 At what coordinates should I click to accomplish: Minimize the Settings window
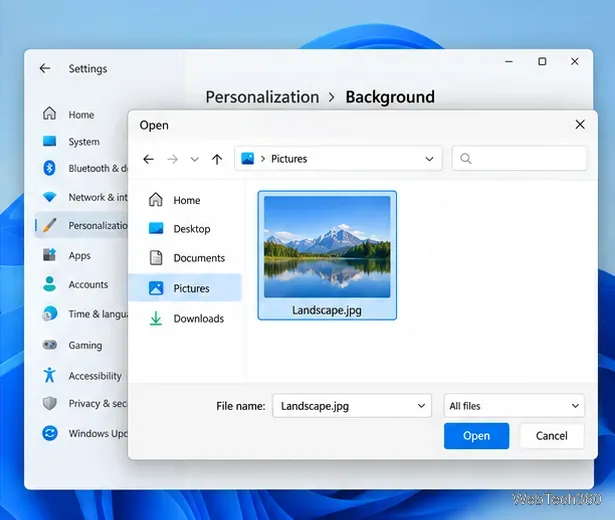tap(509, 62)
